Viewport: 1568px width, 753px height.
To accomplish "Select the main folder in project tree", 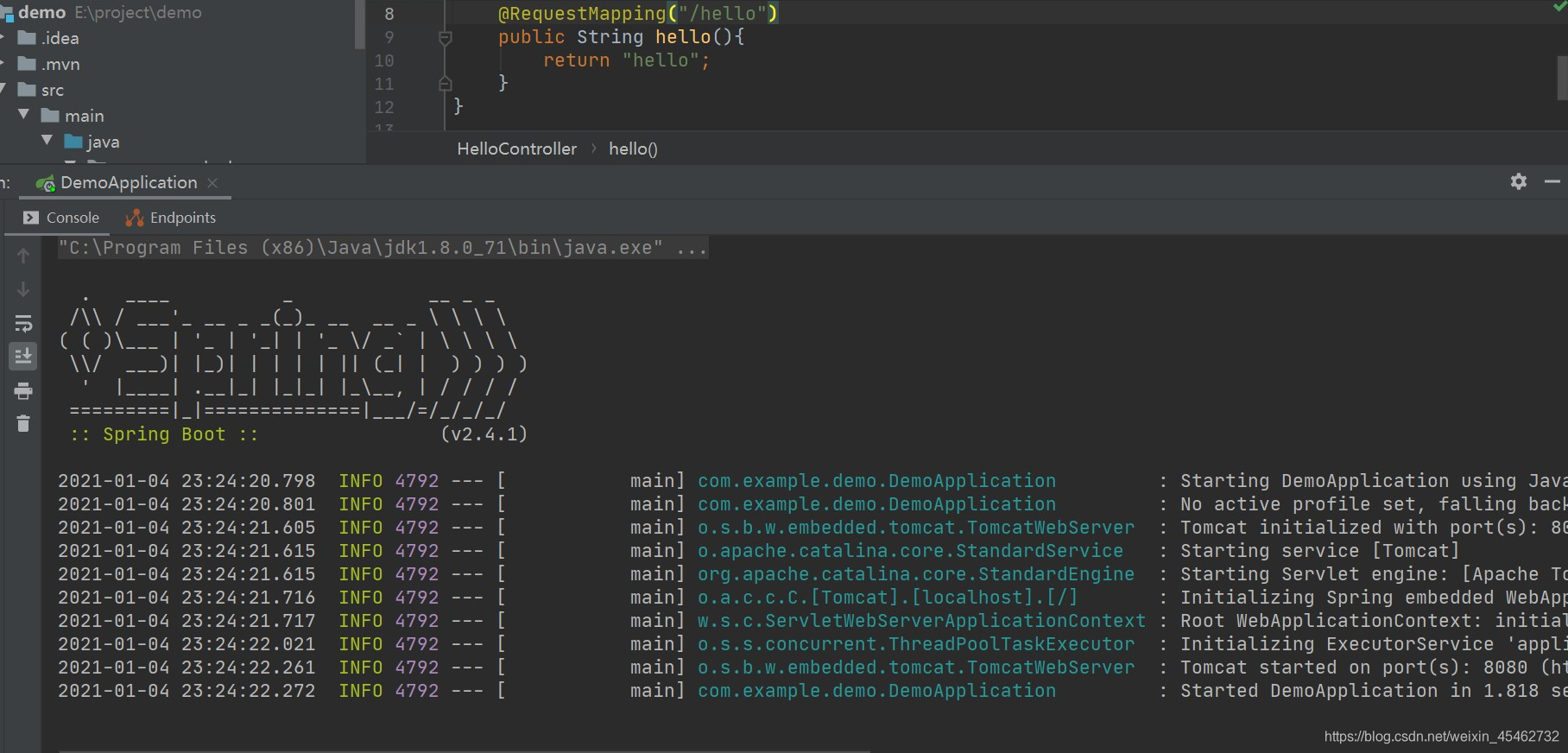I will (73, 116).
